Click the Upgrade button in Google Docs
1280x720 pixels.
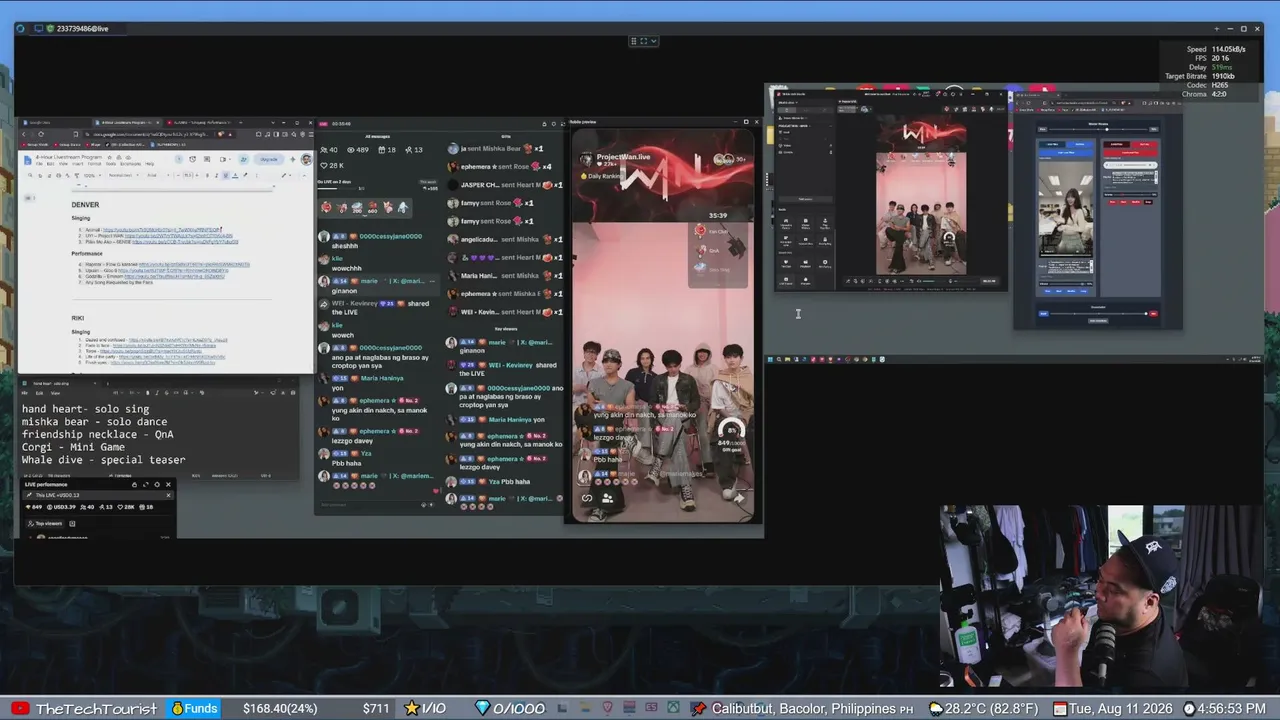pyautogui.click(x=269, y=159)
